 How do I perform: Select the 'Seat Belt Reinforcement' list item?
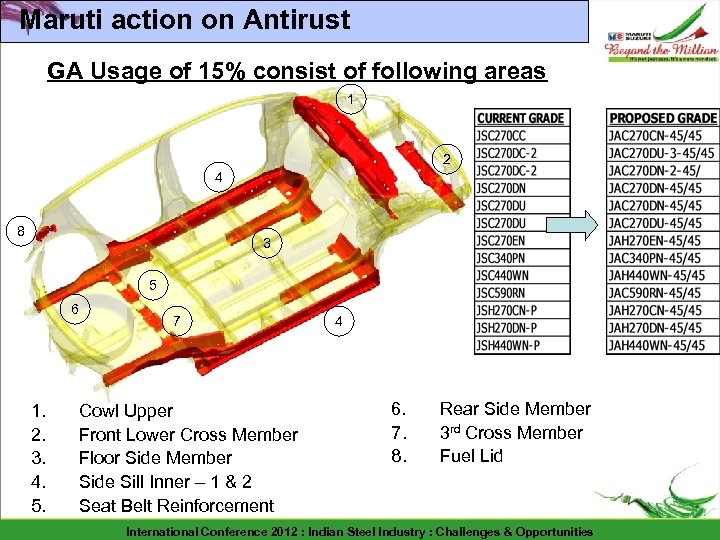click(x=176, y=506)
